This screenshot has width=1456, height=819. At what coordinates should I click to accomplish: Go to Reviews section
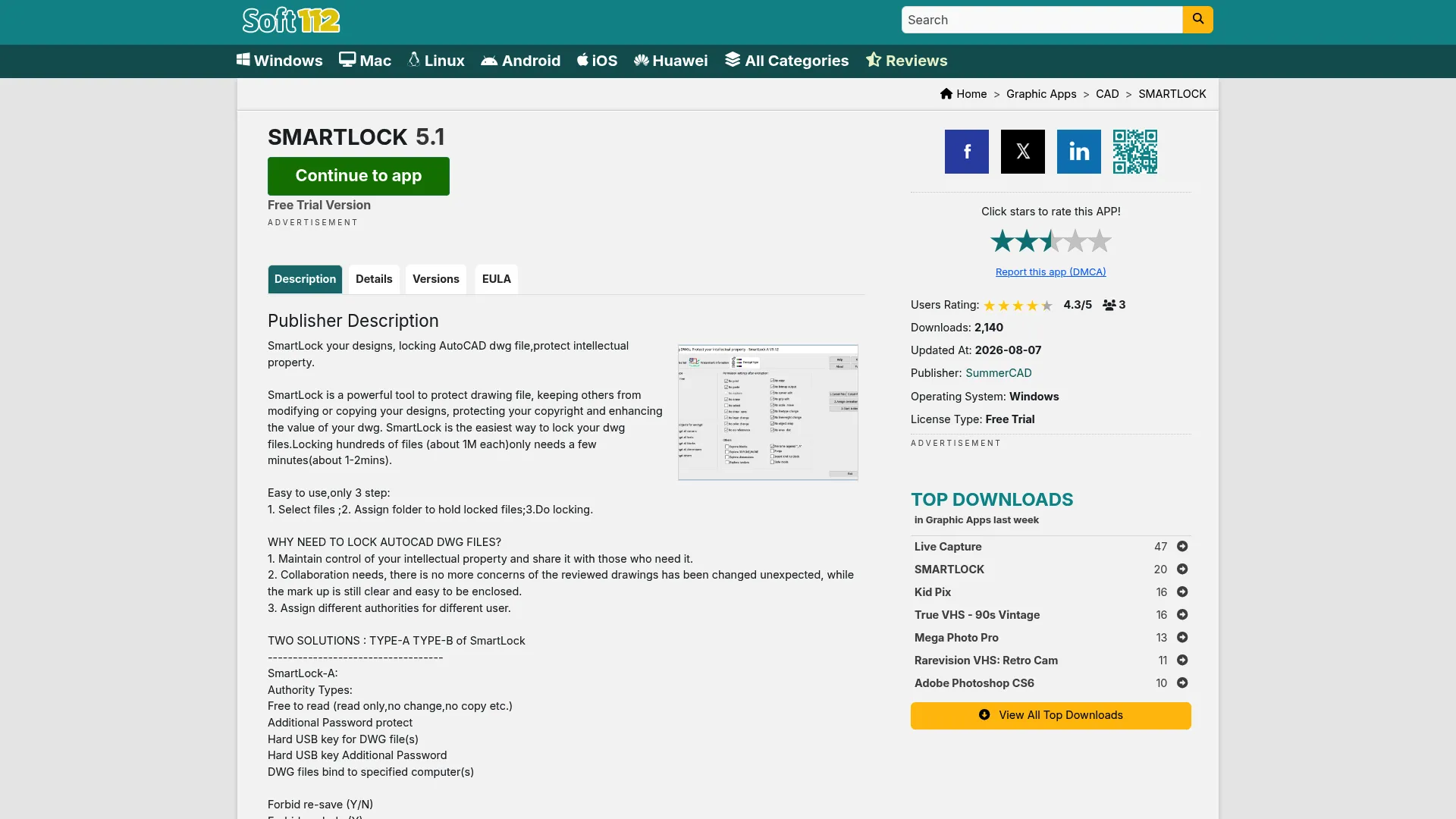pyautogui.click(x=906, y=61)
